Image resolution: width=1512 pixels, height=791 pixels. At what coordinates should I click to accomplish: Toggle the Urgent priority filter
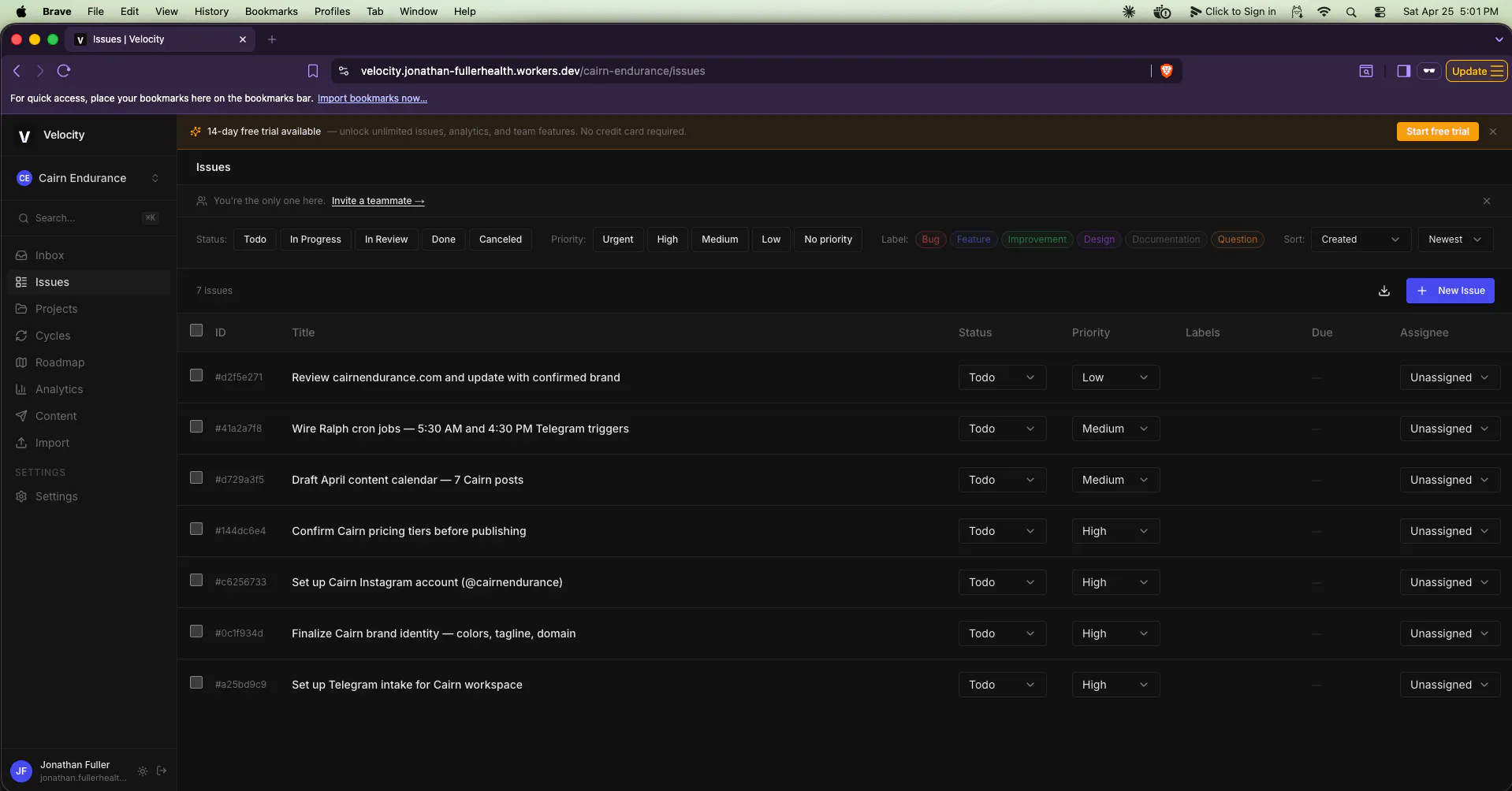coord(618,240)
